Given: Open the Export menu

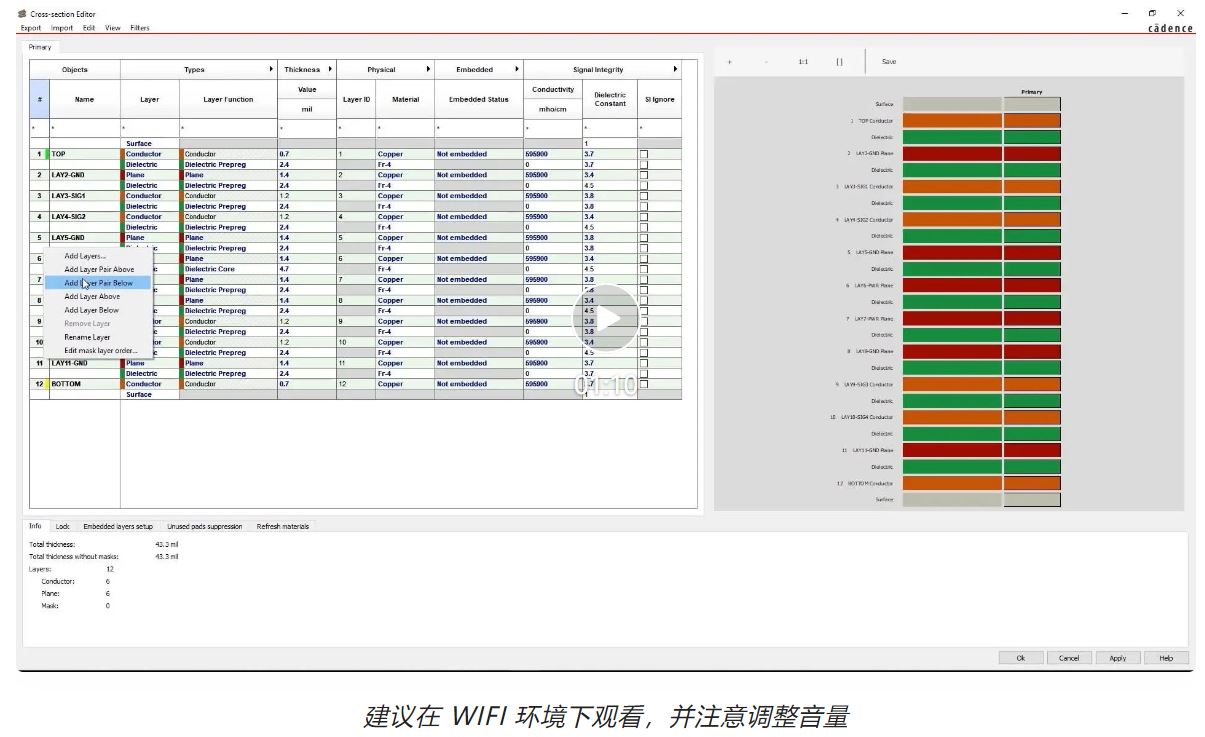Looking at the screenshot, I should 31,28.
